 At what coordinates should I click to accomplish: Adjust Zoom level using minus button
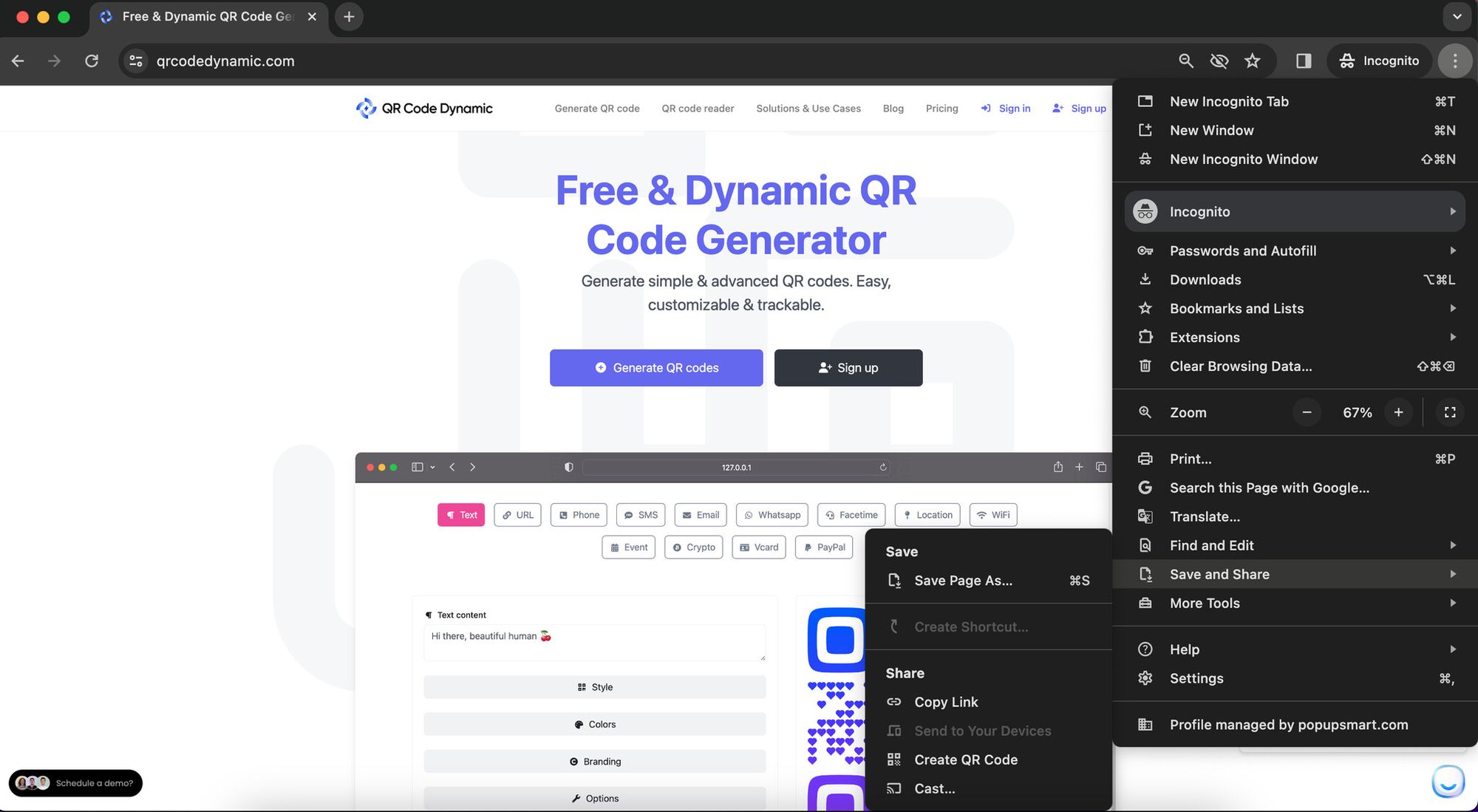tap(1306, 411)
